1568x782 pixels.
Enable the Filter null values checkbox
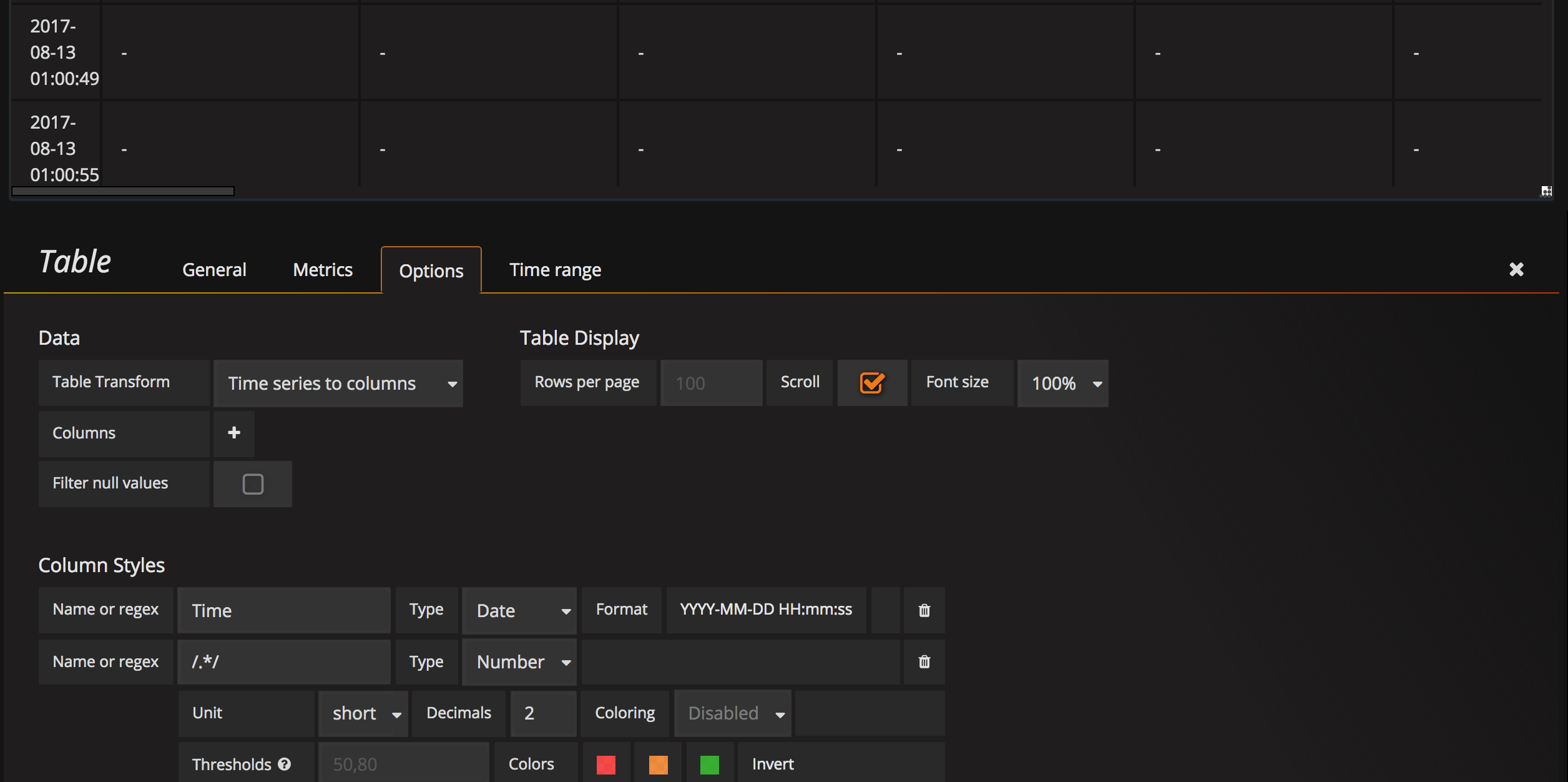[x=252, y=483]
